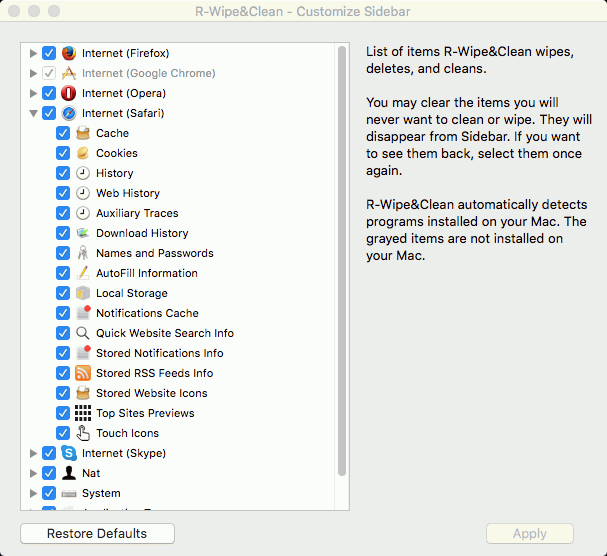Click the red Opera icon
This screenshot has height=556, width=607.
[69, 93]
